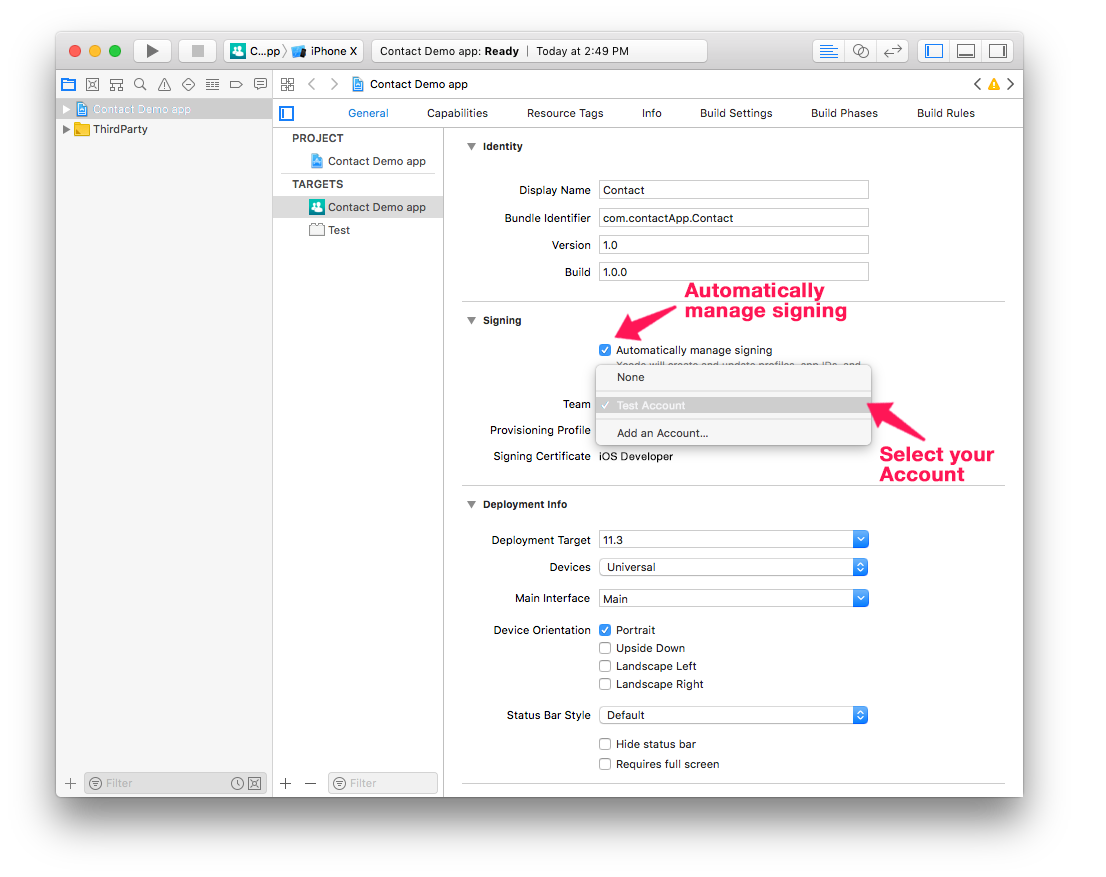The height and width of the screenshot is (877, 1106).
Task: Open the report navigator
Action: (x=260, y=85)
